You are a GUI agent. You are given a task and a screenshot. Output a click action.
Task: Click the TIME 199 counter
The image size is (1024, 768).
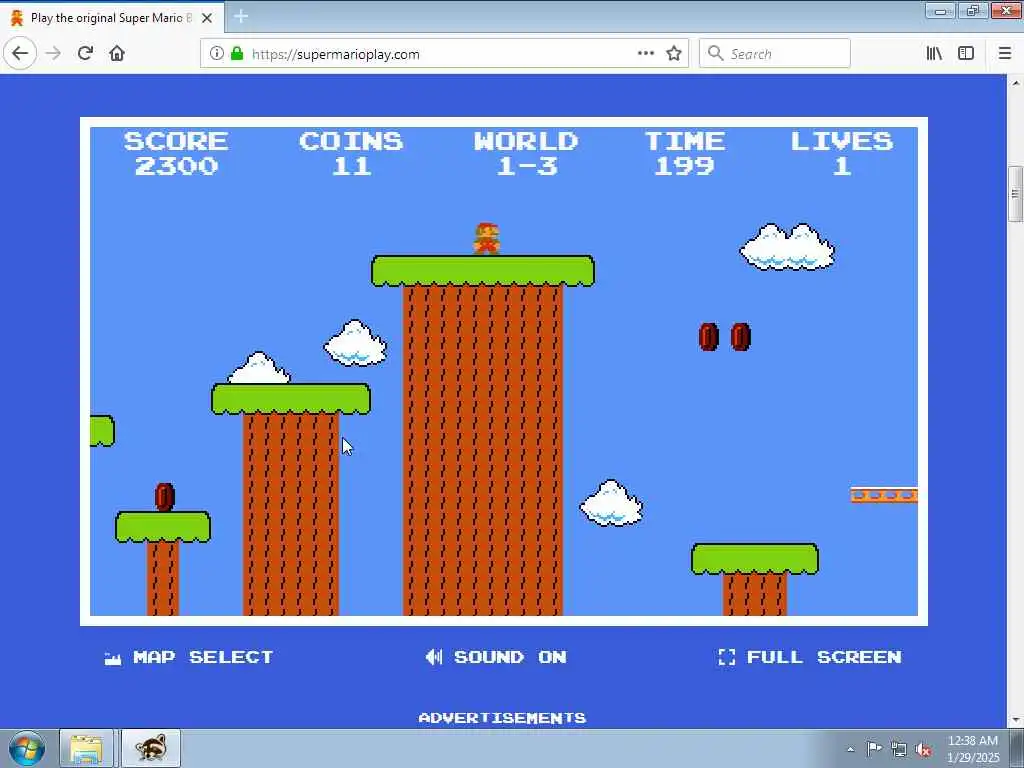684,154
